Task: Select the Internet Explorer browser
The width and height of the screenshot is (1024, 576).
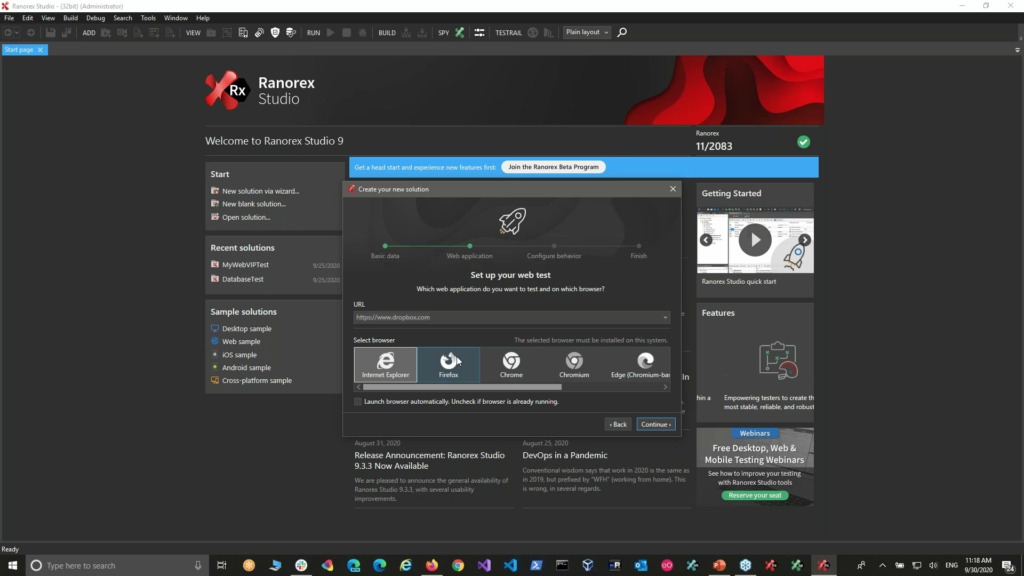Action: [x=385, y=364]
